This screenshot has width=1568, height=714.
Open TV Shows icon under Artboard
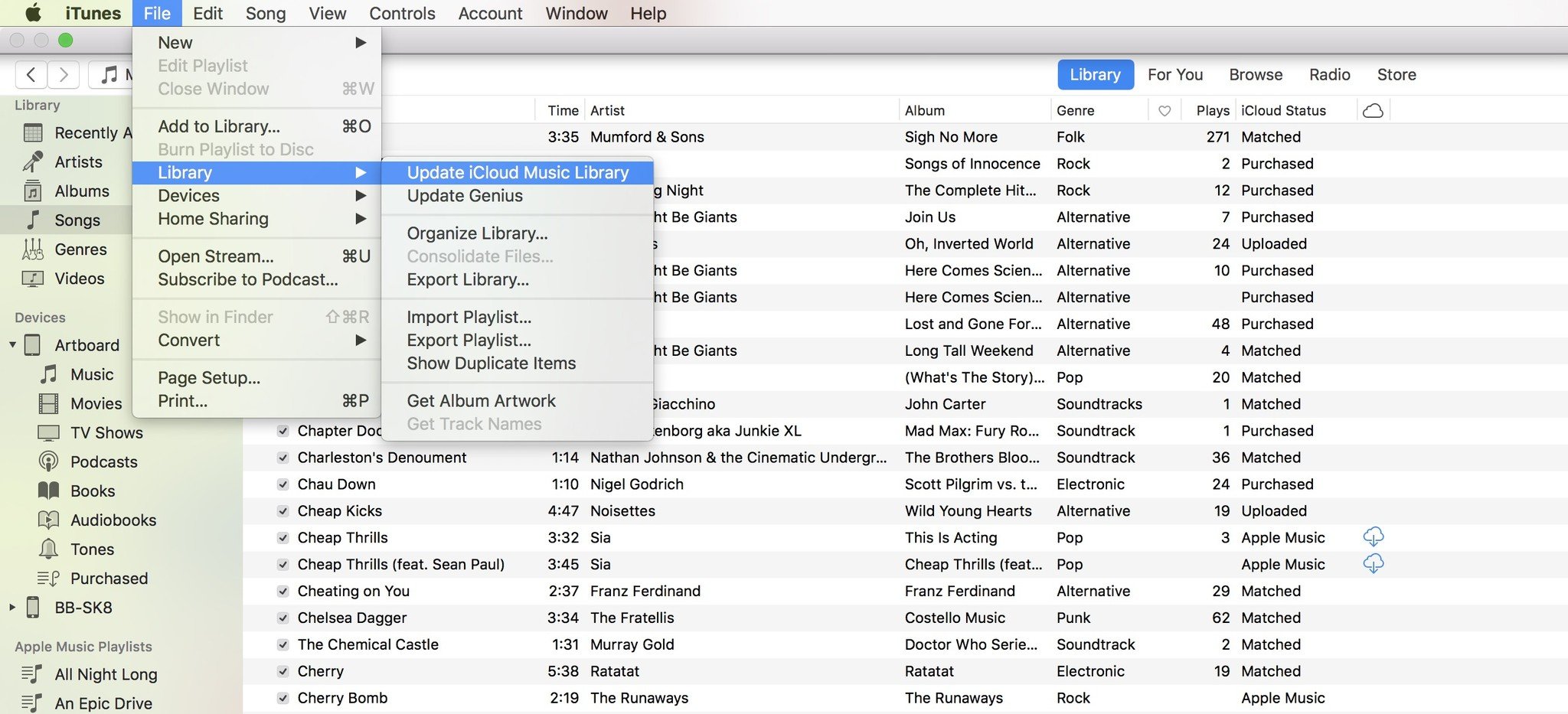49,432
